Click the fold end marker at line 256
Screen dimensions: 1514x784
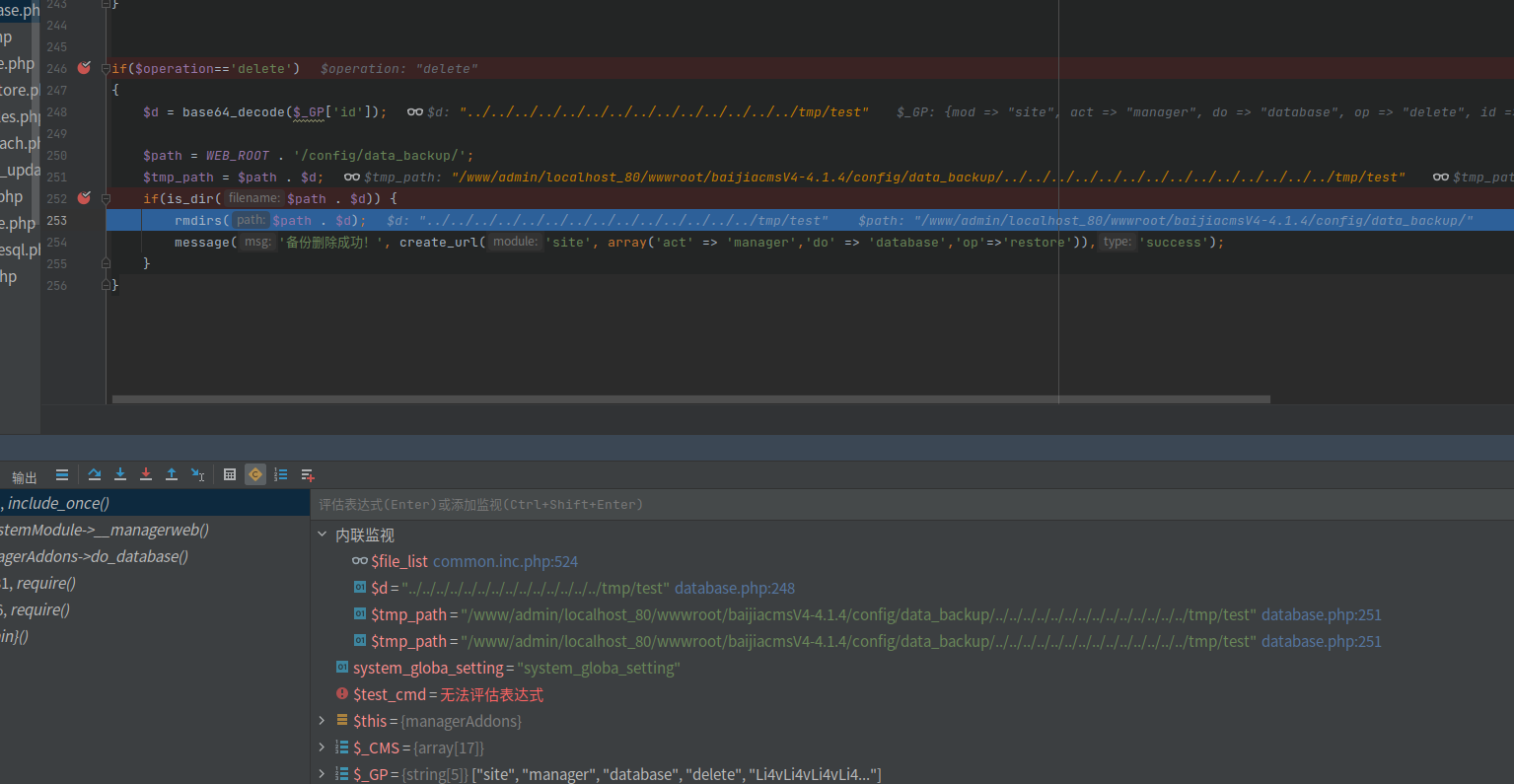107,286
